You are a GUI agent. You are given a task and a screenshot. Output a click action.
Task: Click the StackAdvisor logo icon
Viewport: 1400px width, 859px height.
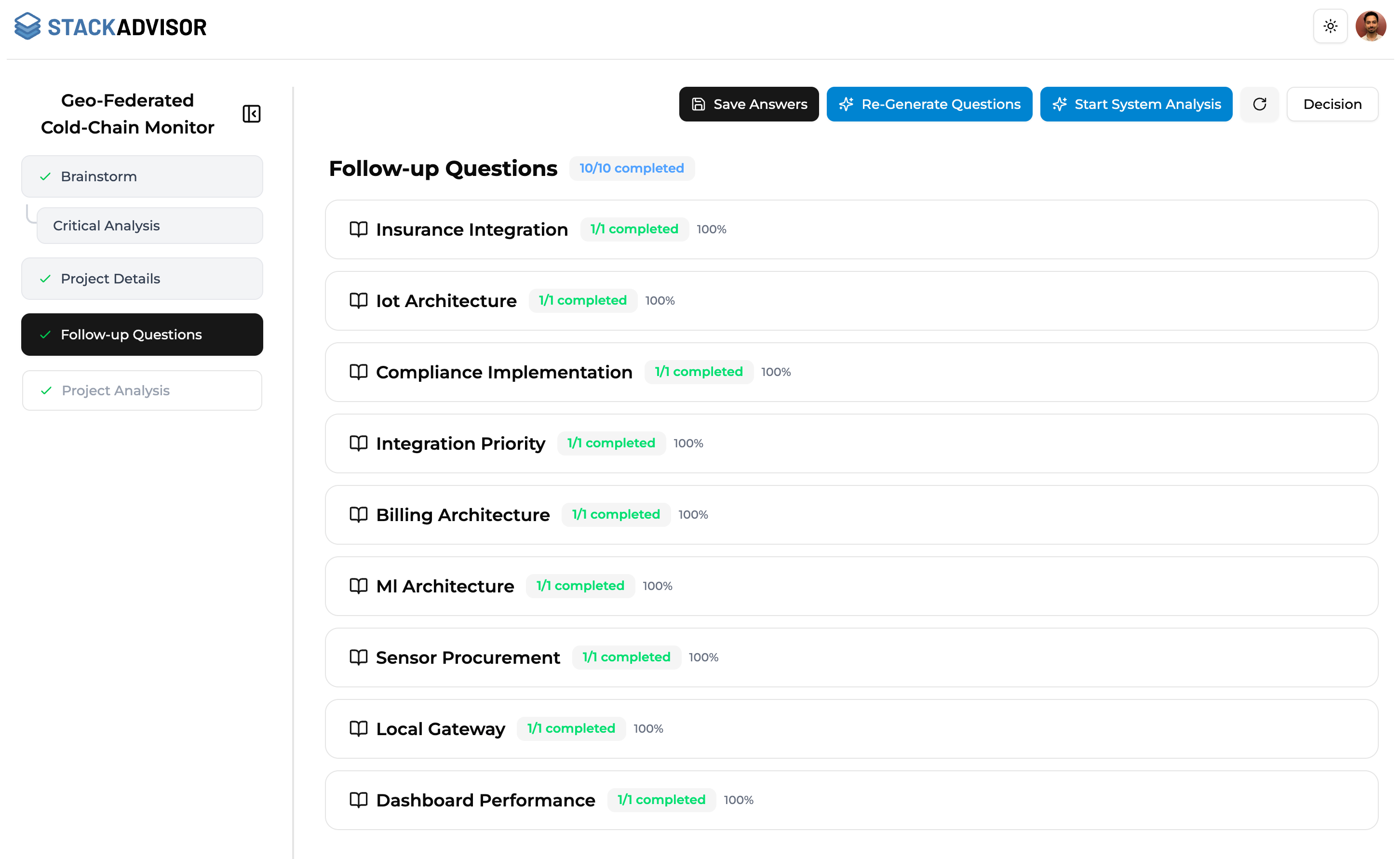click(27, 26)
